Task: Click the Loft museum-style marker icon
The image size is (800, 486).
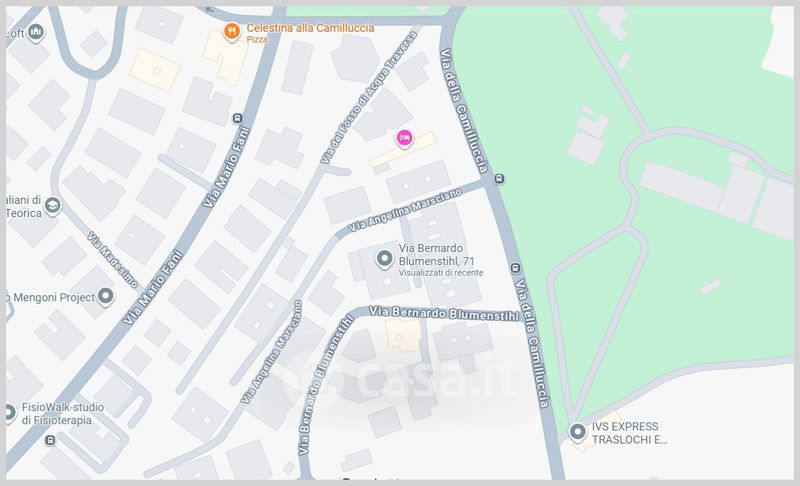Action: click(x=36, y=33)
